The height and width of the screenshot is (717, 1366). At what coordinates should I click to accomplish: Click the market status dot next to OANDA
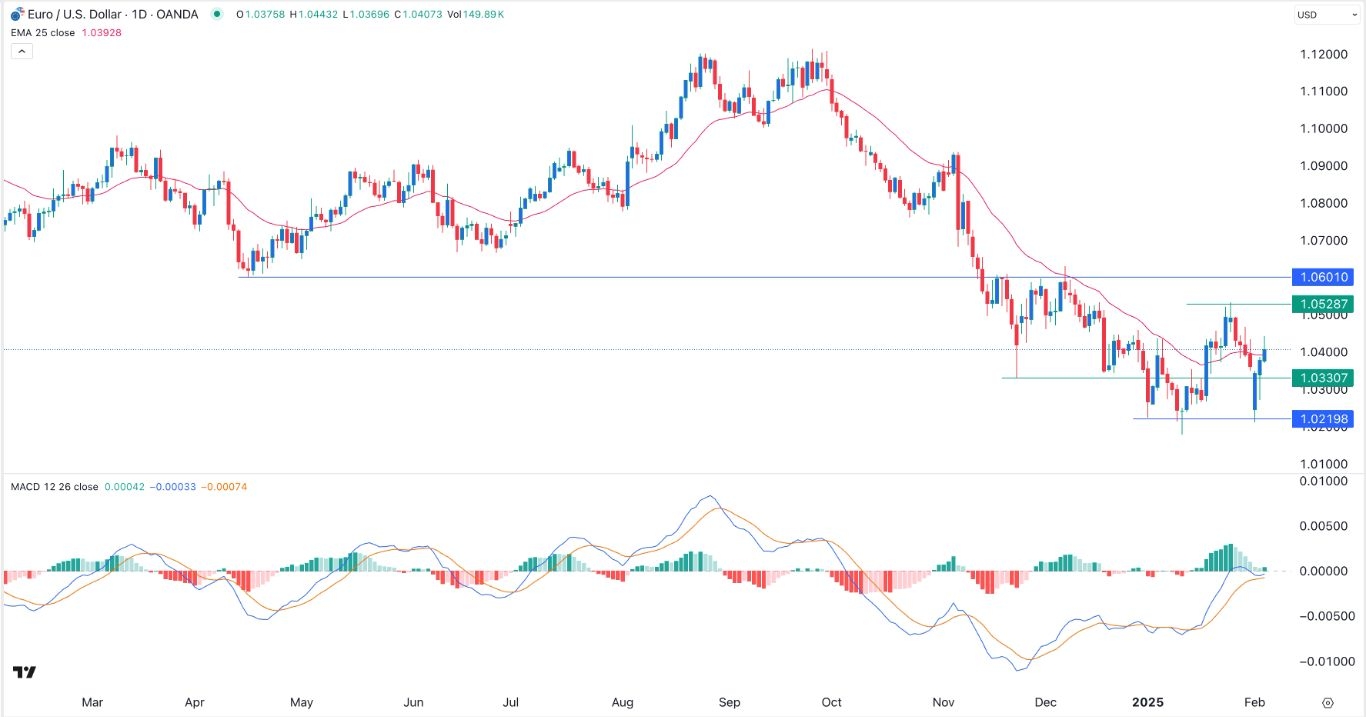(215, 14)
